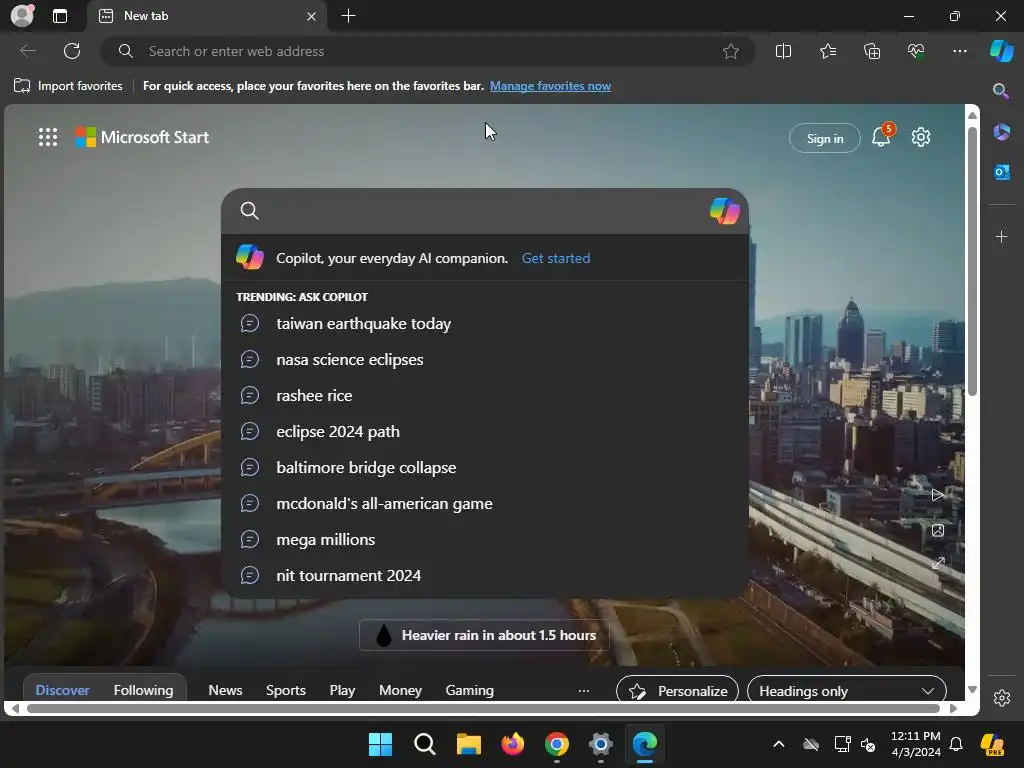The width and height of the screenshot is (1024, 768).
Task: Open Settings and more ellipsis menu
Action: click(959, 51)
